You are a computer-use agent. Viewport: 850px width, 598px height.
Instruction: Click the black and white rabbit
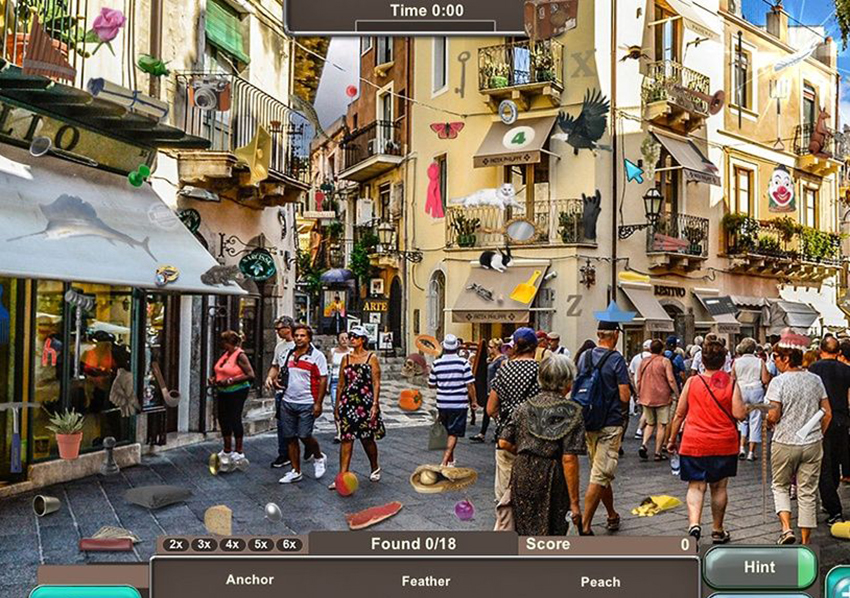point(493,259)
